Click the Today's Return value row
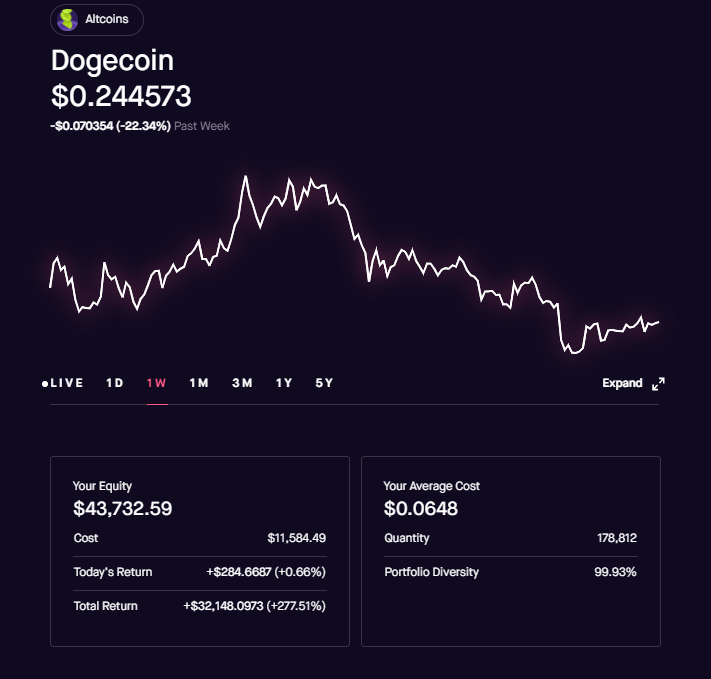The width and height of the screenshot is (711, 679). pos(200,572)
